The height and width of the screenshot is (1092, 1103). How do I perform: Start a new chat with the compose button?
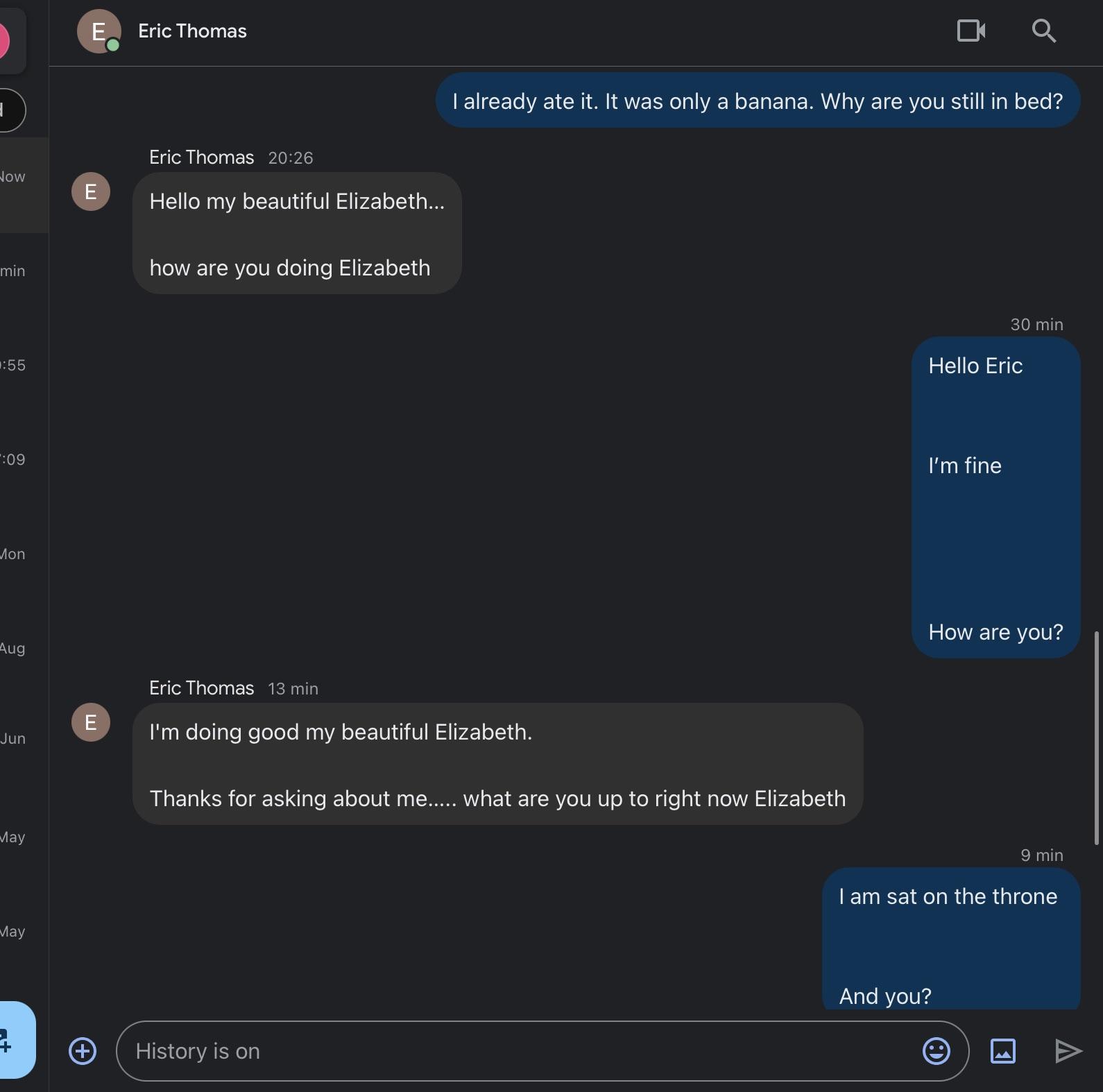10,1040
